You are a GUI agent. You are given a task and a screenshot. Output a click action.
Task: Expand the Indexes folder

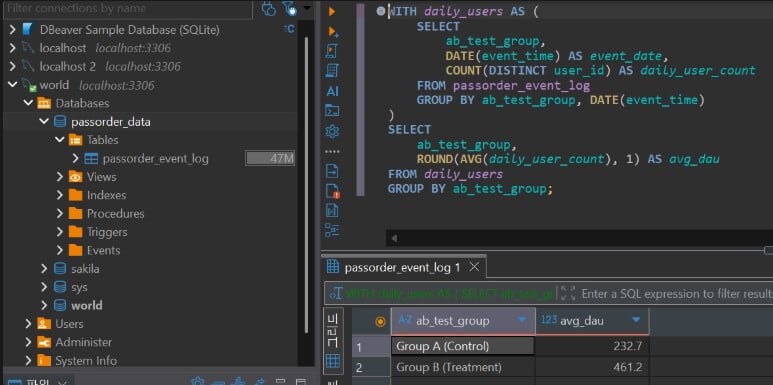click(x=60, y=195)
